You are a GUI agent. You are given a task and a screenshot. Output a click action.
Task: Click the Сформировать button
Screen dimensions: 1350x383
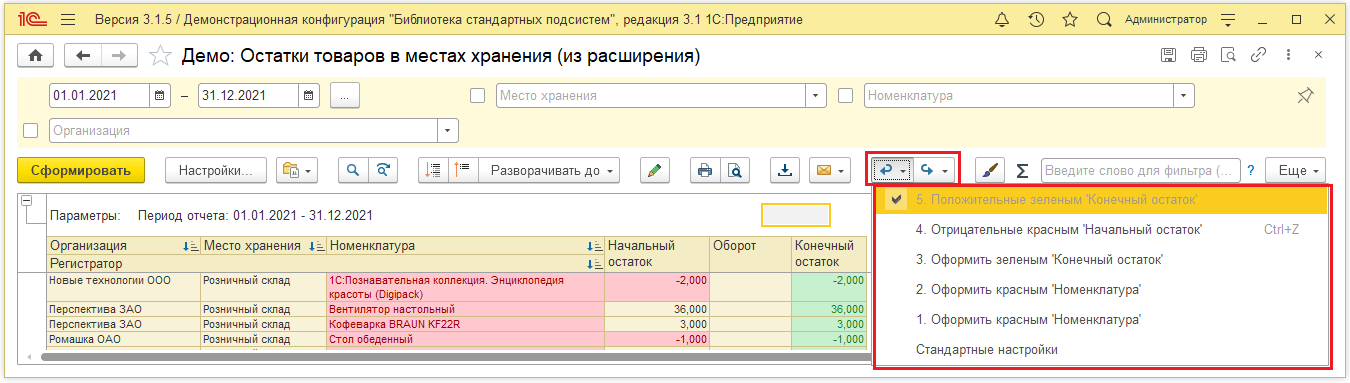82,170
